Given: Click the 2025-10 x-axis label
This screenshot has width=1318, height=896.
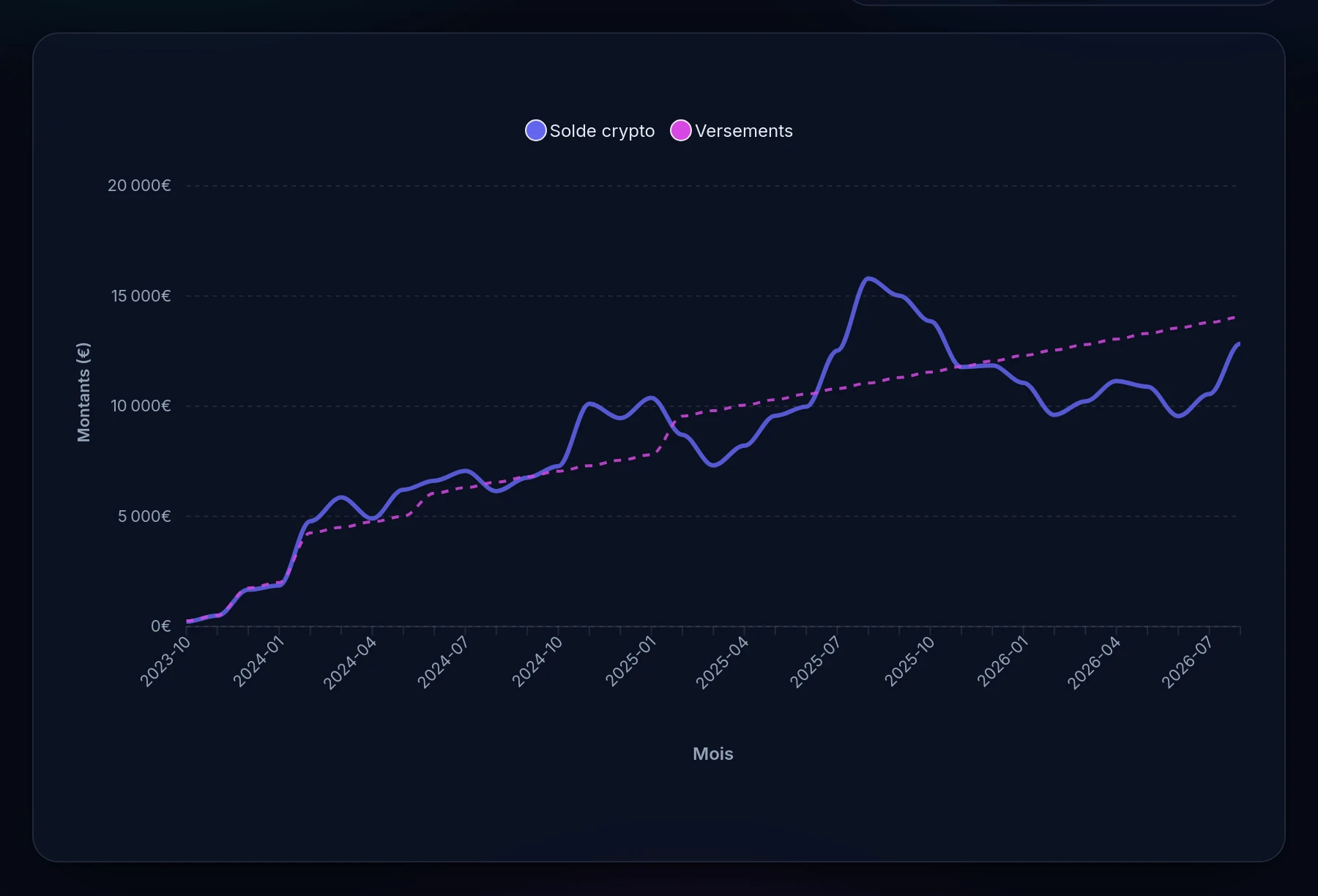Looking at the screenshot, I should click(x=909, y=662).
